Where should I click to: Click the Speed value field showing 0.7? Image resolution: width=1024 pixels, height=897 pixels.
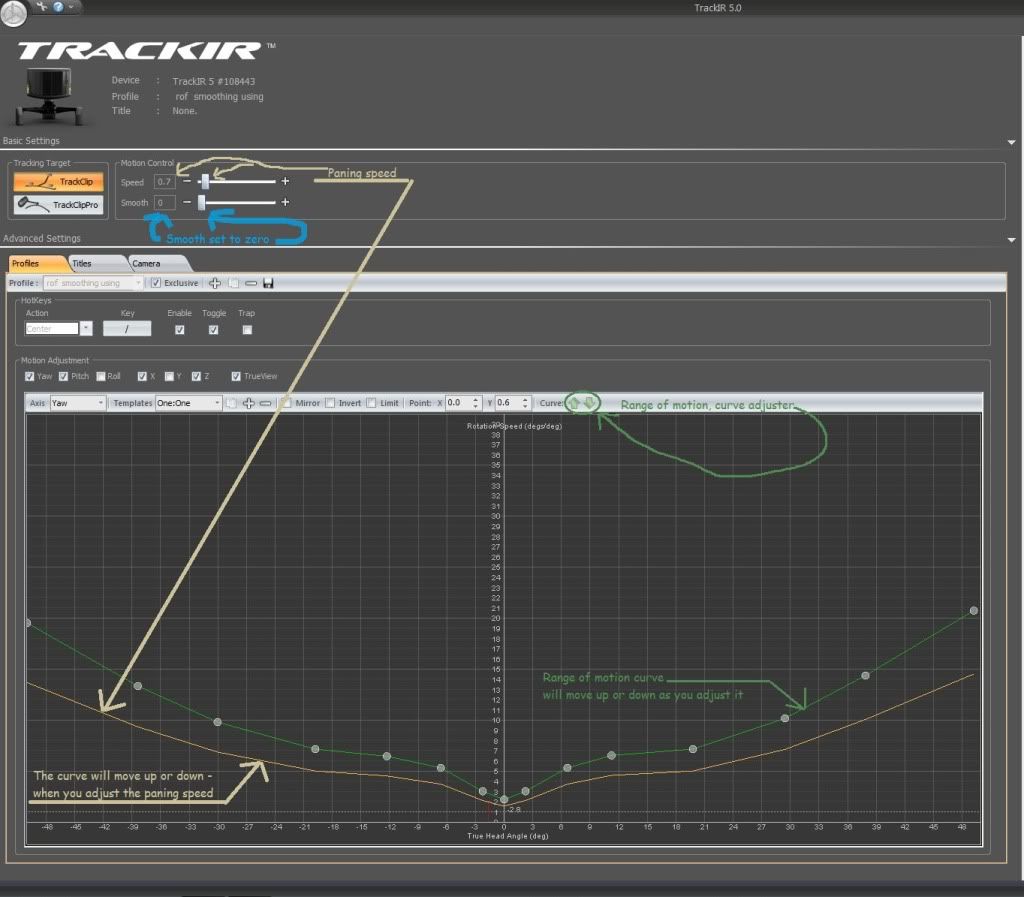click(x=165, y=182)
